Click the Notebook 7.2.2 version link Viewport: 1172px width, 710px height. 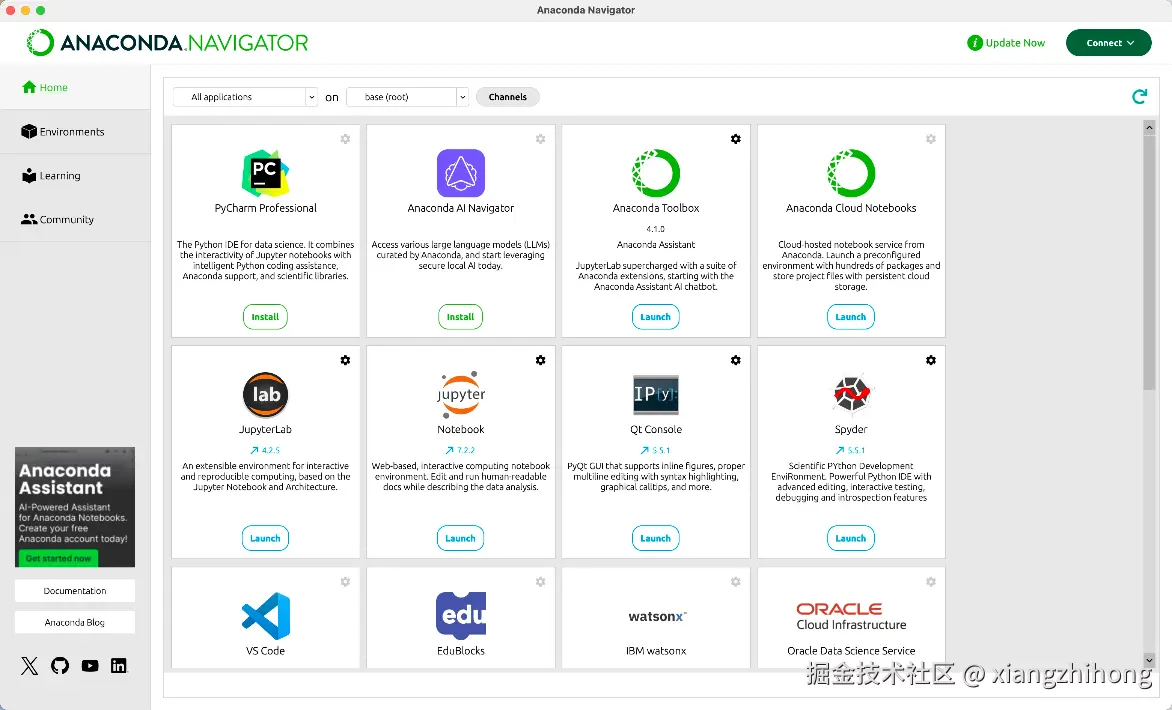460,450
